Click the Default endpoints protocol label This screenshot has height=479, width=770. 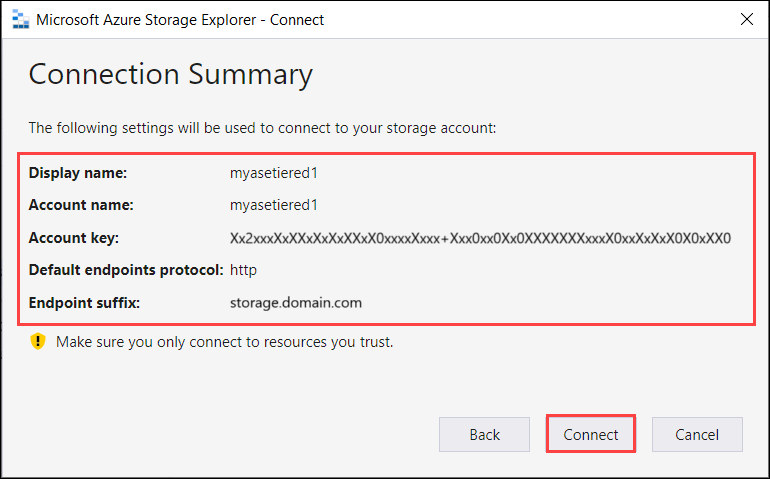[x=126, y=270]
